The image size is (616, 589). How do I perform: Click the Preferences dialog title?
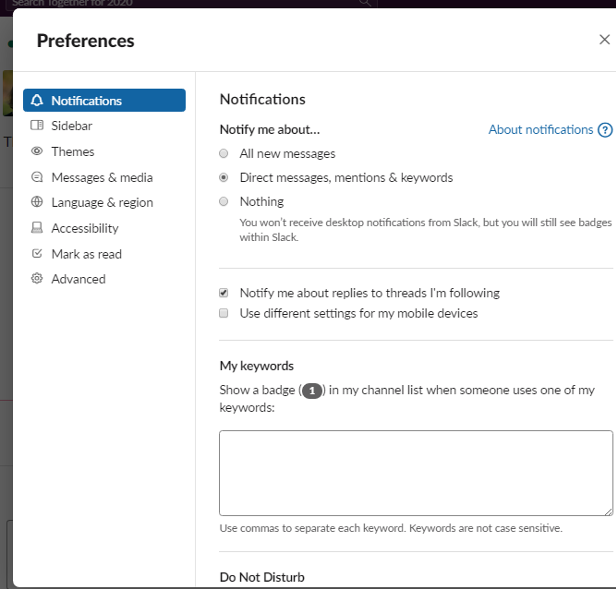86,40
